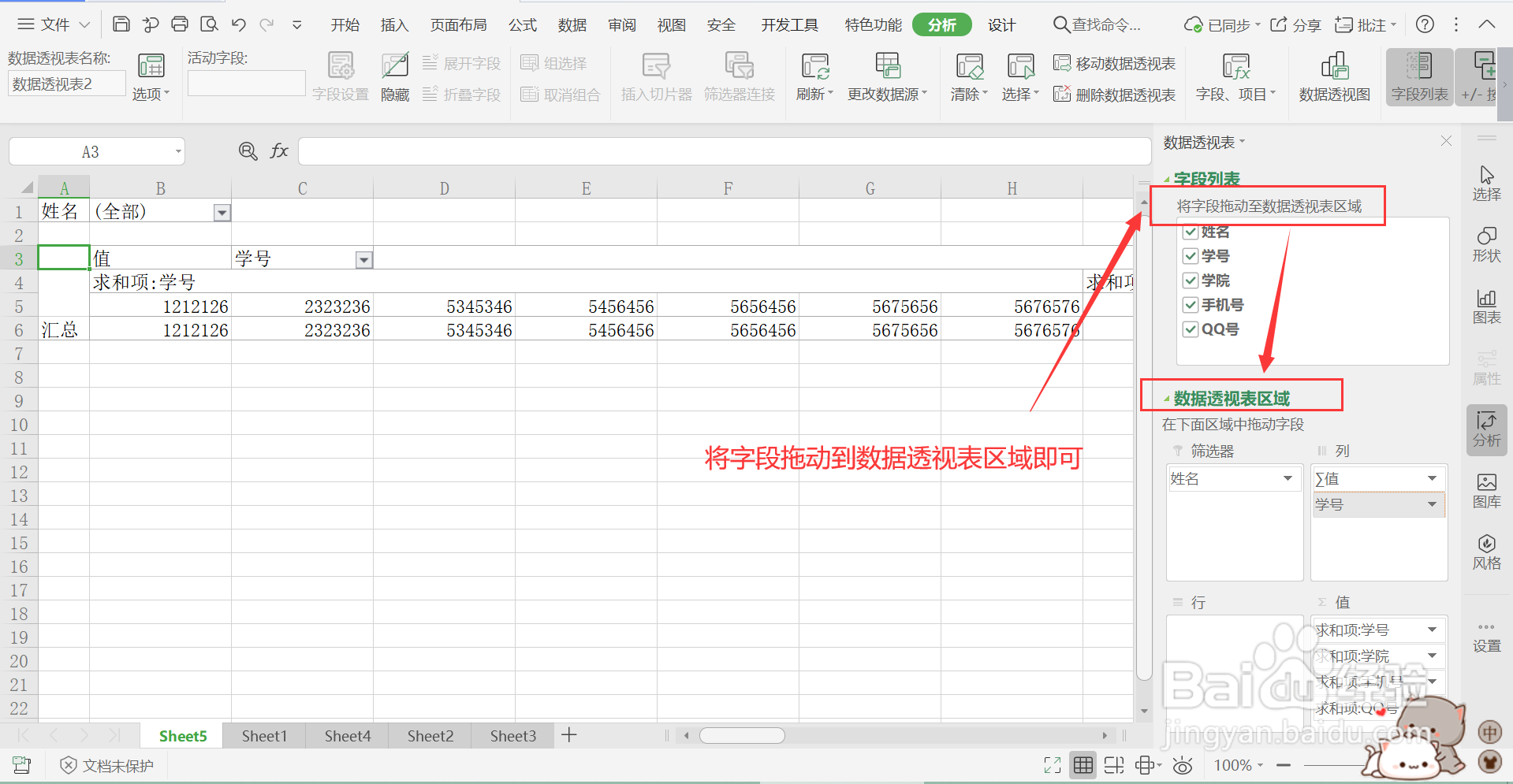
Task: Uncheck the 手机号 field checkbox
Action: (x=1191, y=305)
